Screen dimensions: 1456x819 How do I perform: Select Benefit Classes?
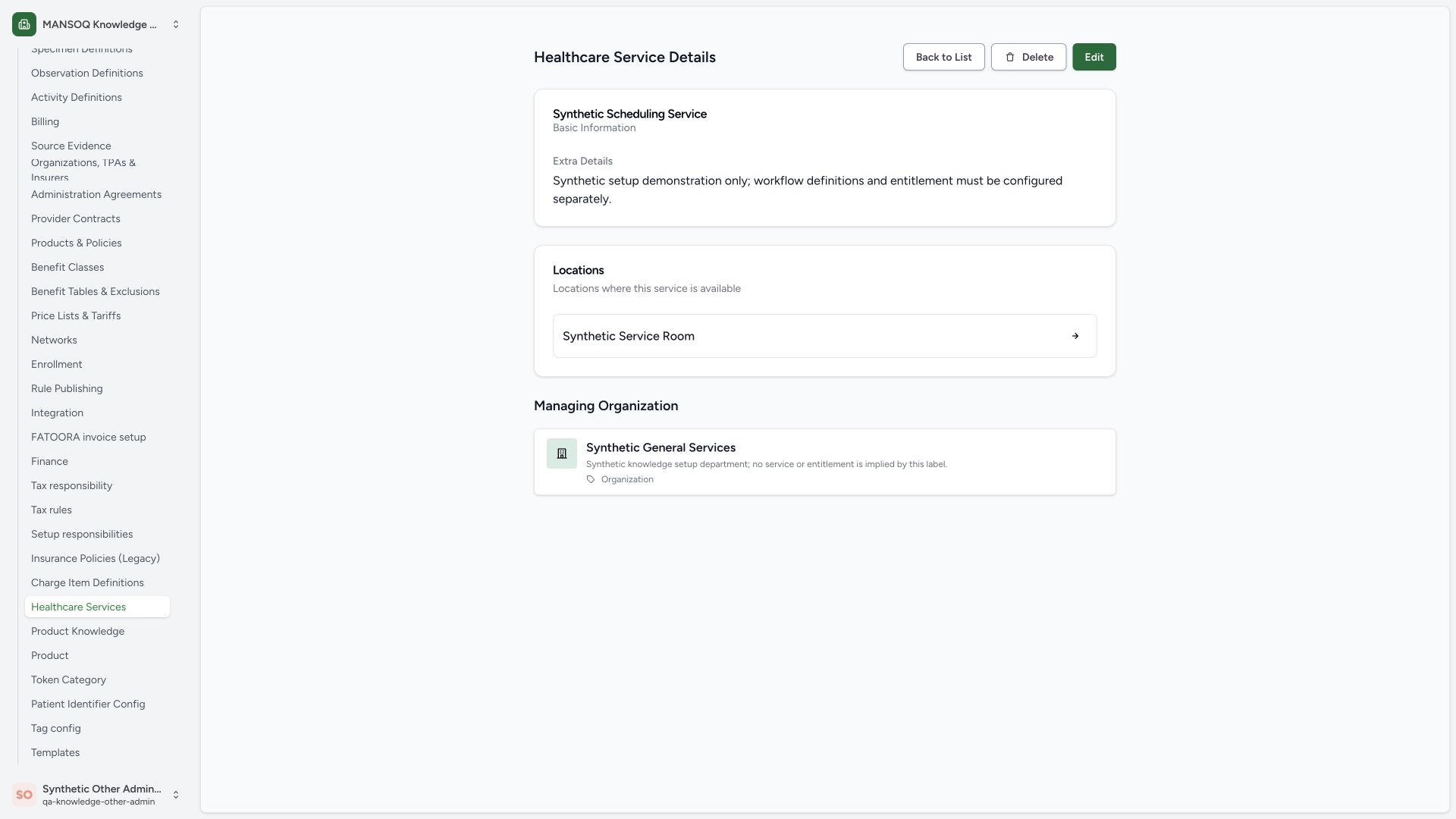[x=97, y=267]
